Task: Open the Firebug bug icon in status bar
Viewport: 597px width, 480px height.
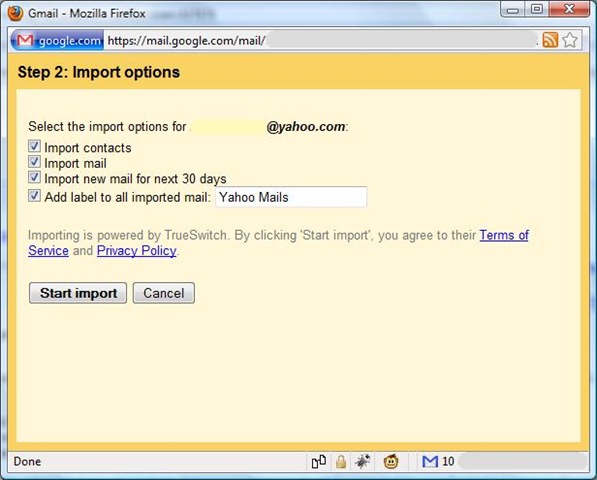Action: 362,461
